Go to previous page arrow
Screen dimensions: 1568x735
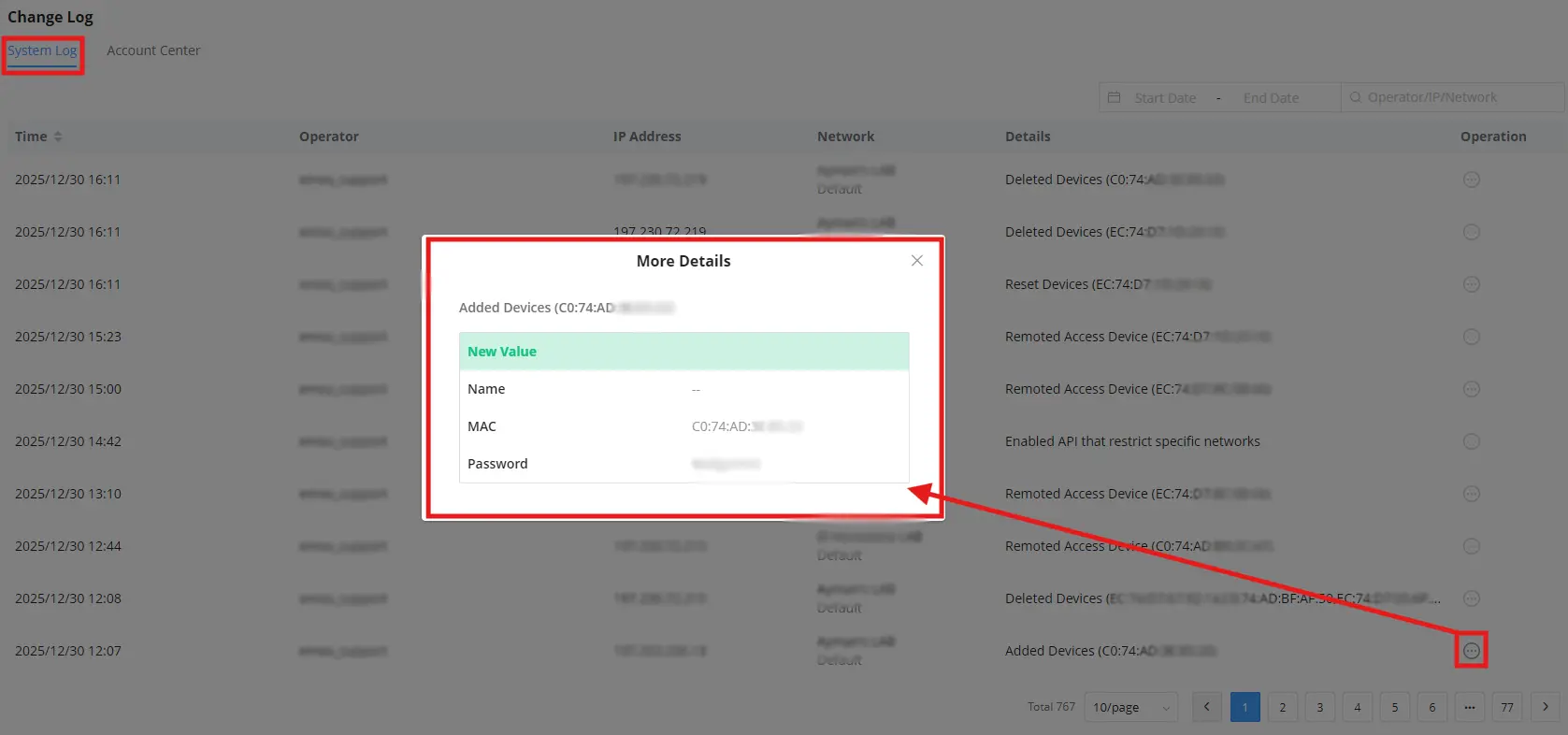pyautogui.click(x=1207, y=707)
